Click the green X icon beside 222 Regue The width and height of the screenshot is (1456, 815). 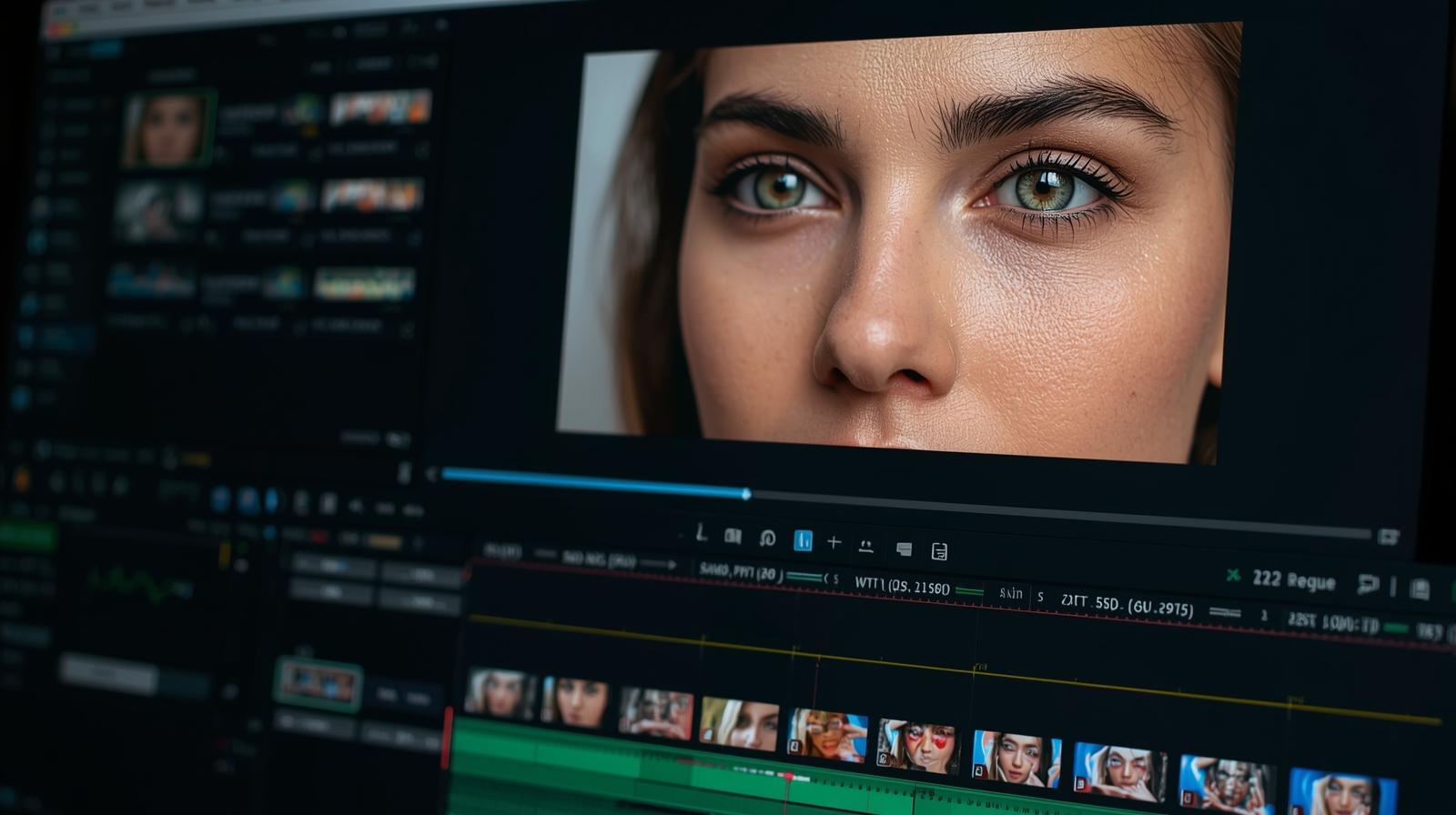(1233, 575)
